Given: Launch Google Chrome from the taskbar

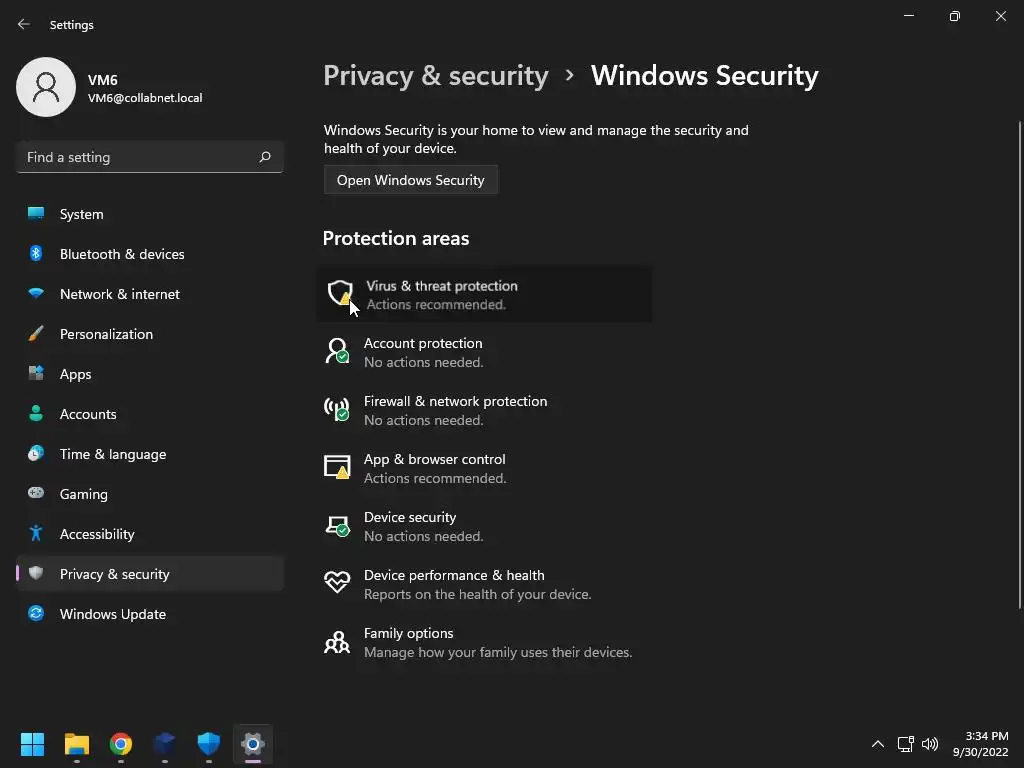Looking at the screenshot, I should click(121, 744).
